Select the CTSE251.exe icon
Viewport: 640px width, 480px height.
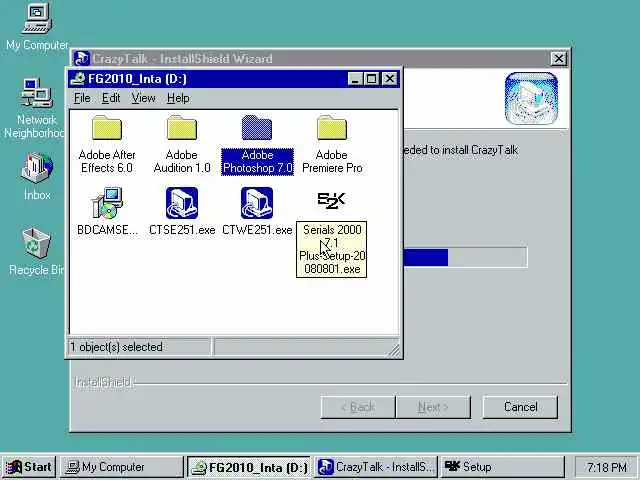click(x=182, y=203)
